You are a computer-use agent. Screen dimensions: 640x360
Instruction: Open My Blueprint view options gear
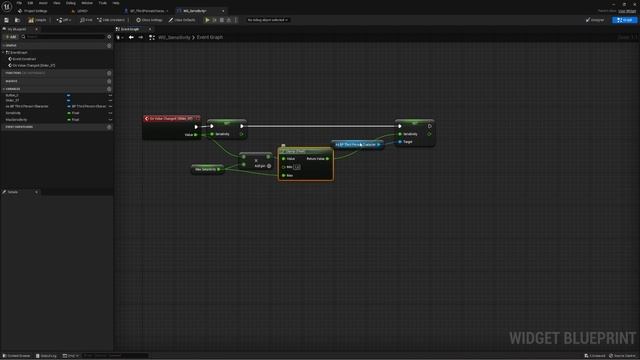[109, 37]
